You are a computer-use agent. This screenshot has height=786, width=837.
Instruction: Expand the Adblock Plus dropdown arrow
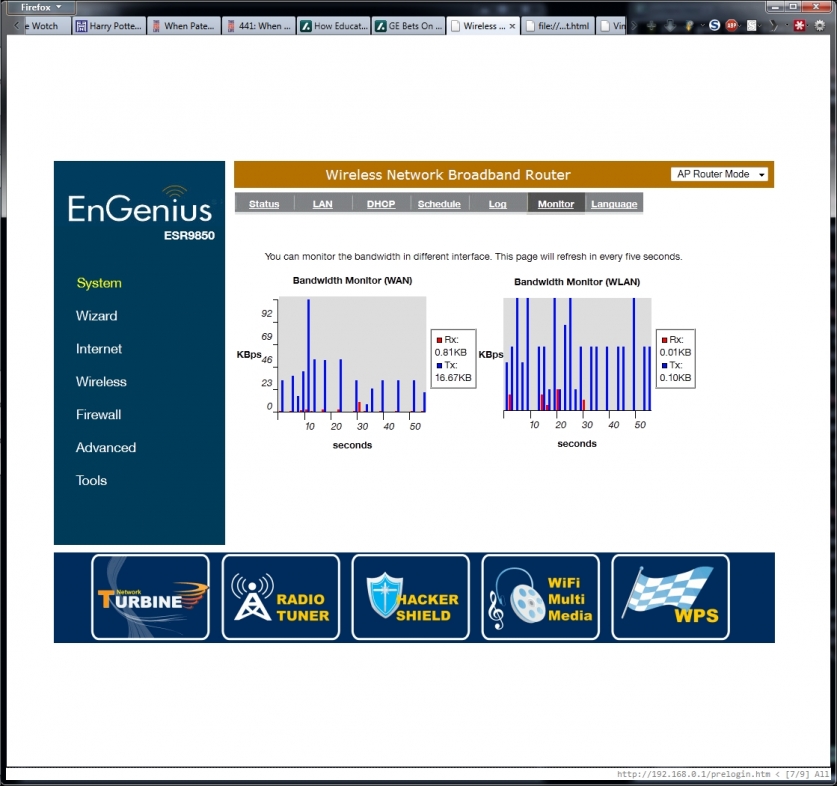[740, 26]
